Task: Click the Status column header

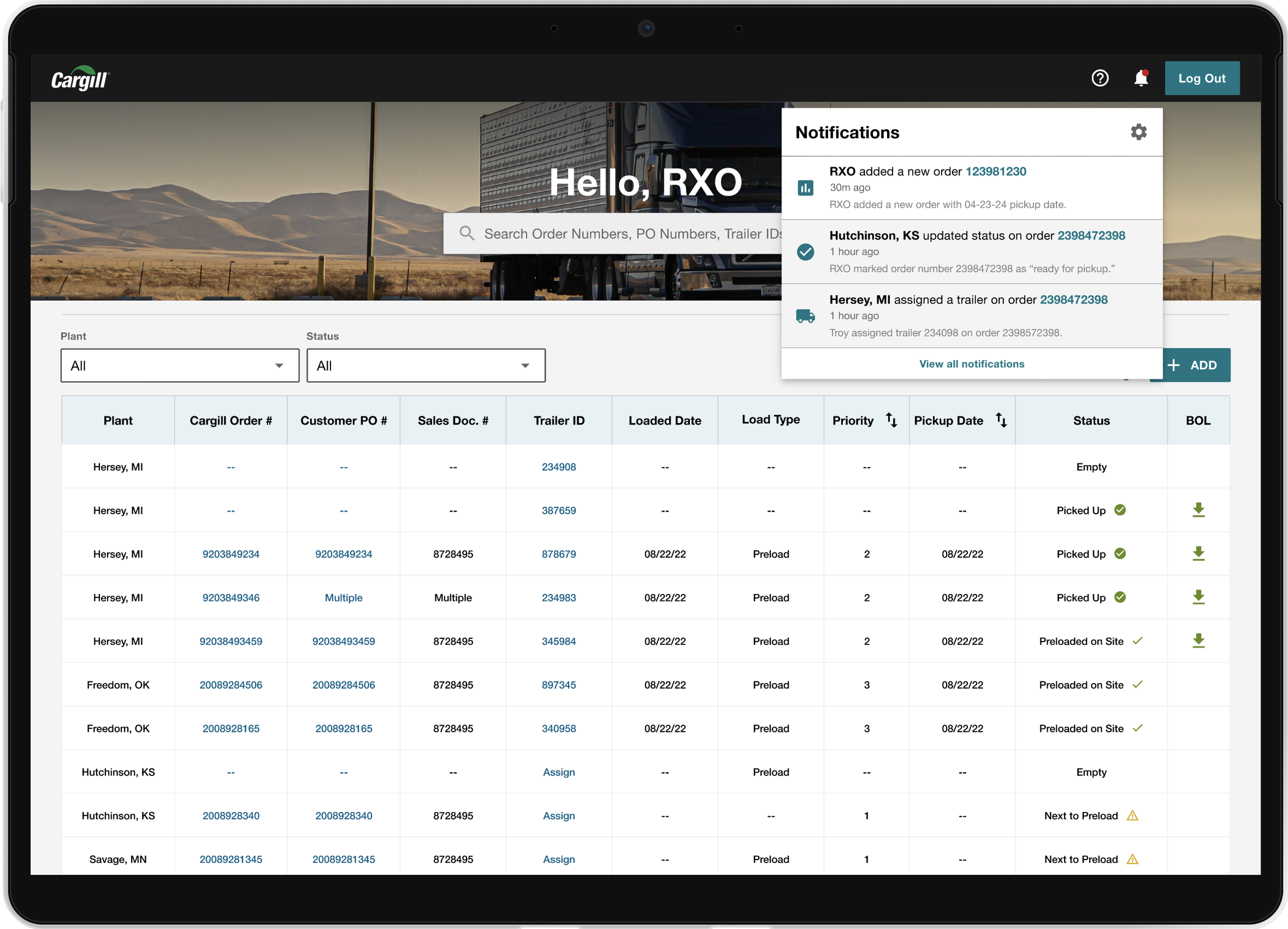Action: [x=1091, y=420]
